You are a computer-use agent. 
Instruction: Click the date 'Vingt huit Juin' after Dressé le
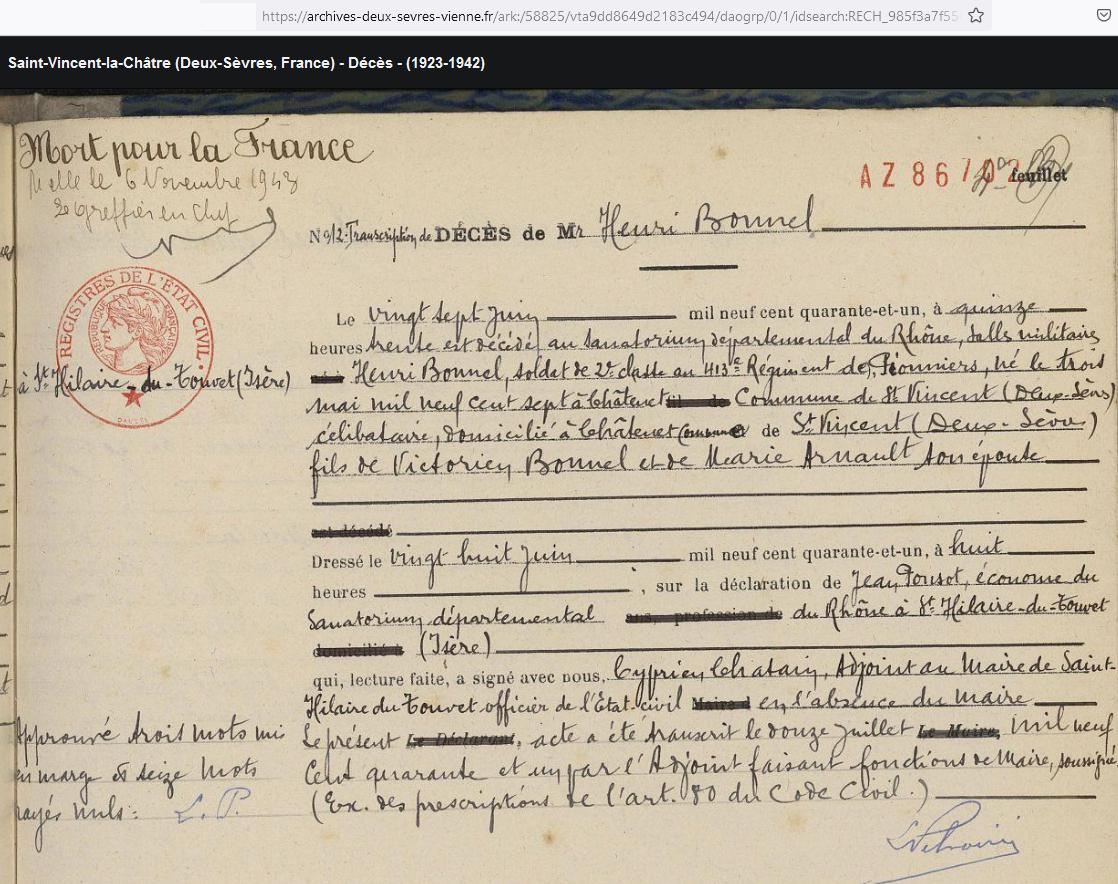click(x=481, y=556)
